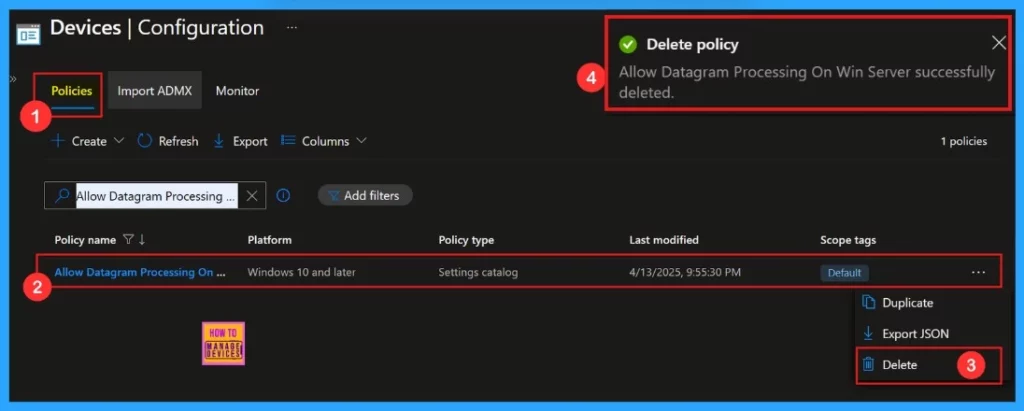Click the Last modified column header
This screenshot has height=411, width=1024.
click(x=664, y=240)
